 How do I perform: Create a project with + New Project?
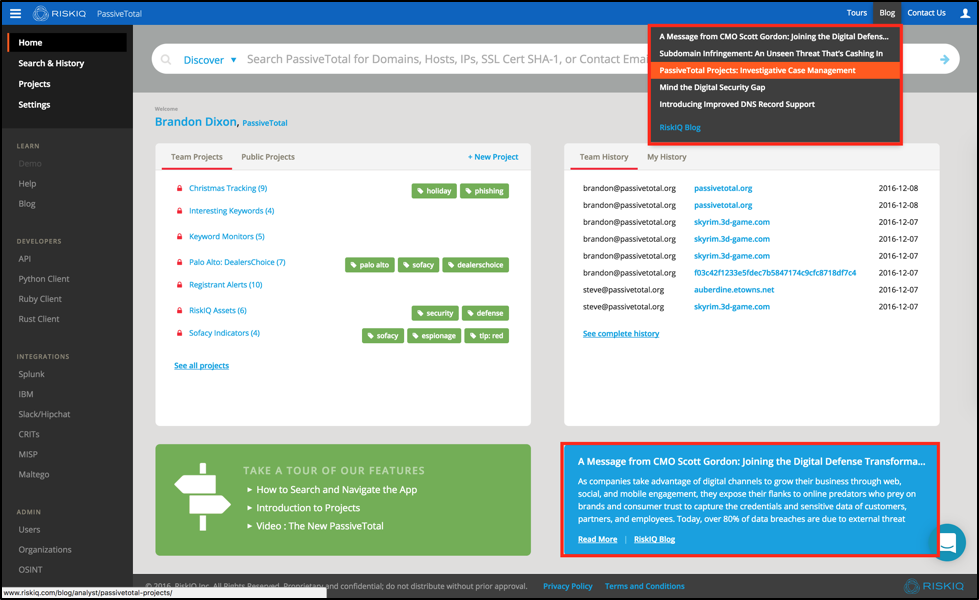tap(493, 157)
